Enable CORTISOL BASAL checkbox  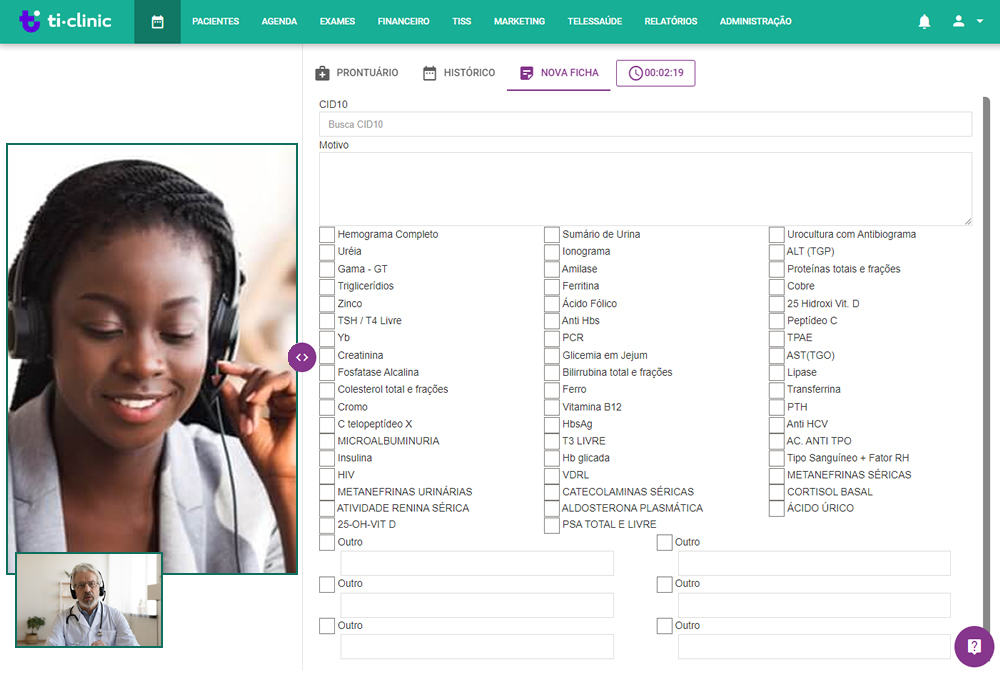click(776, 492)
